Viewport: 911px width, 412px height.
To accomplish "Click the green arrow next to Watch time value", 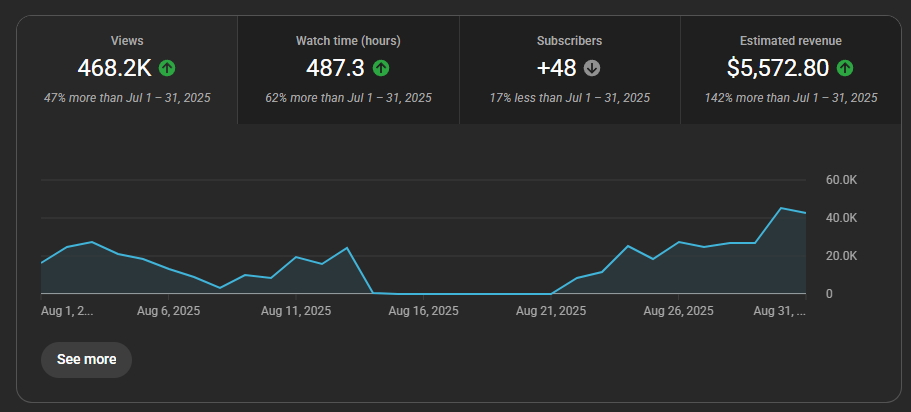I will [x=381, y=69].
